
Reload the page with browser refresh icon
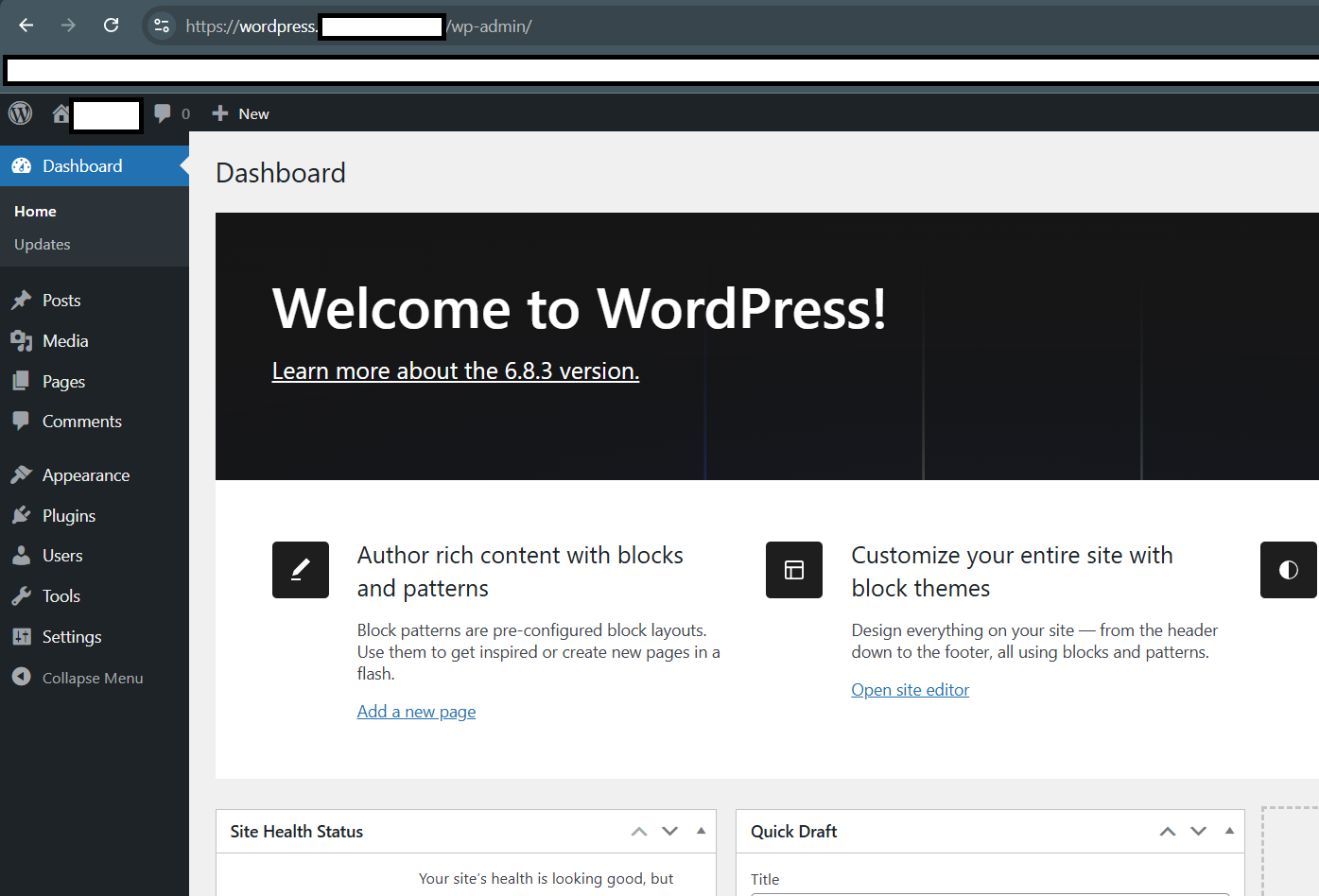tap(111, 26)
